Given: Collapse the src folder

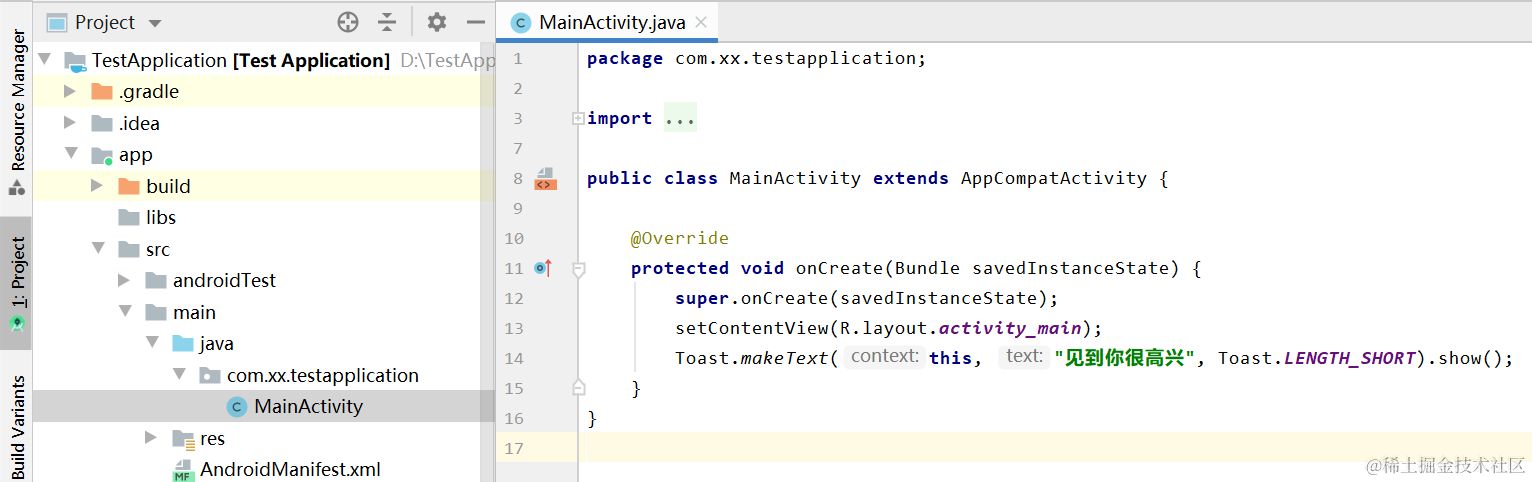Looking at the screenshot, I should tap(98, 249).
